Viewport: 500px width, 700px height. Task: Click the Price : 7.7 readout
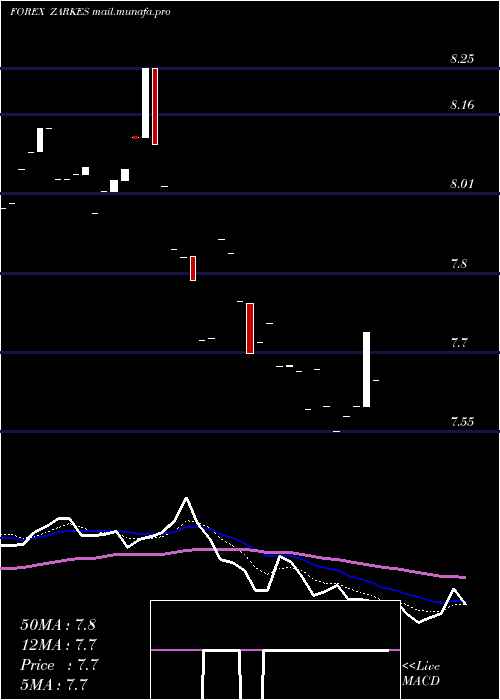[x=58, y=665]
